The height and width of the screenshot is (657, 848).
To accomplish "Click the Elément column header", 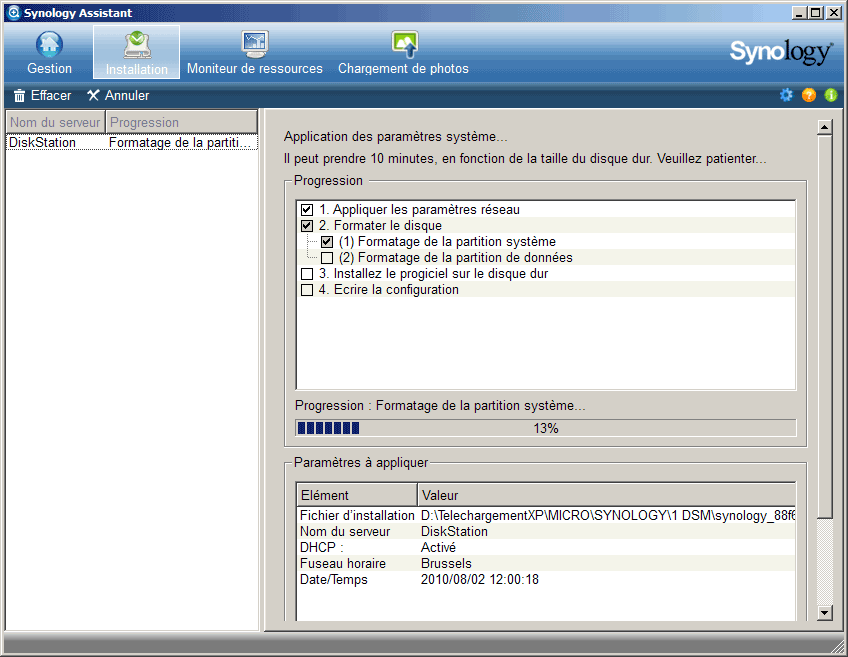I will [x=357, y=495].
